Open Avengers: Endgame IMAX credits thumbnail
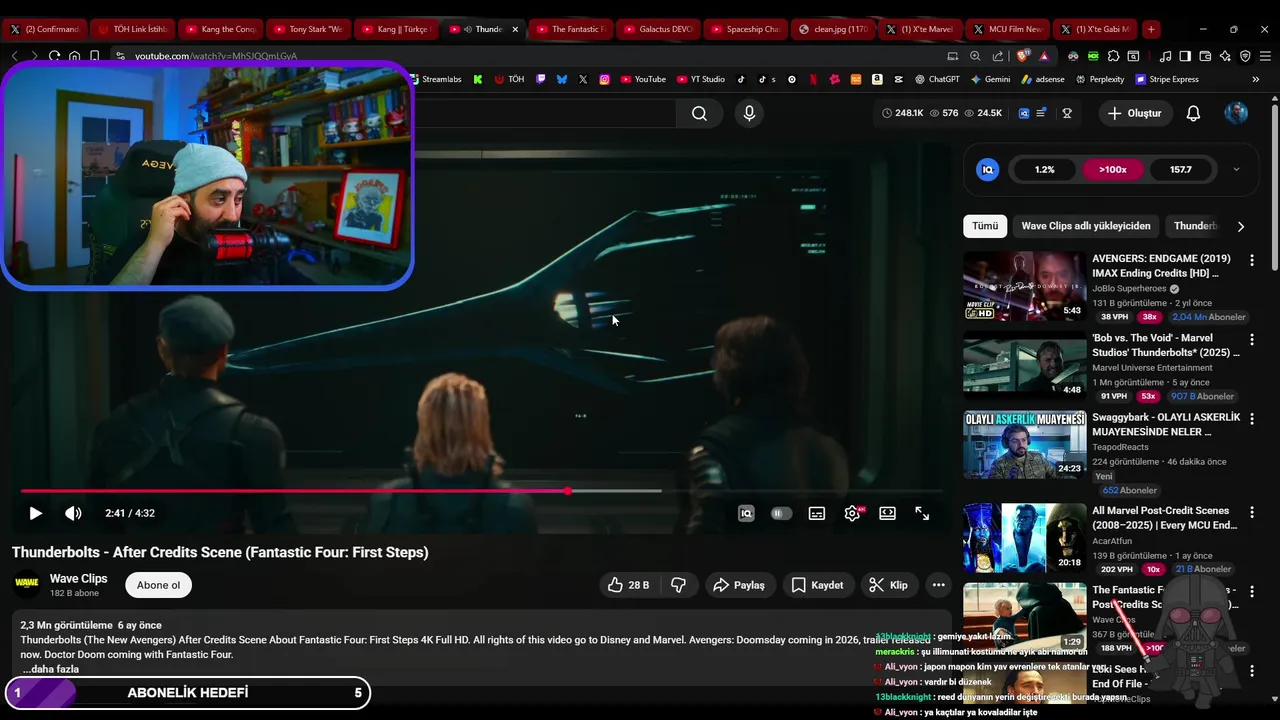 [1024, 286]
